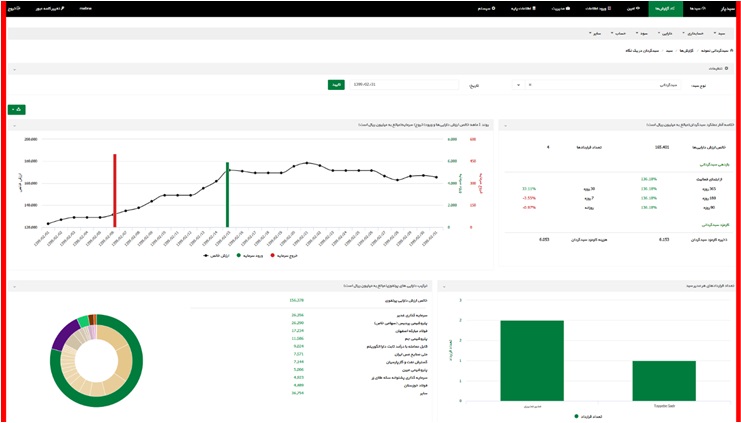Screen dimensions: 741x423
Task: Collapse the performance summary panel chevron
Action: pos(506,125)
